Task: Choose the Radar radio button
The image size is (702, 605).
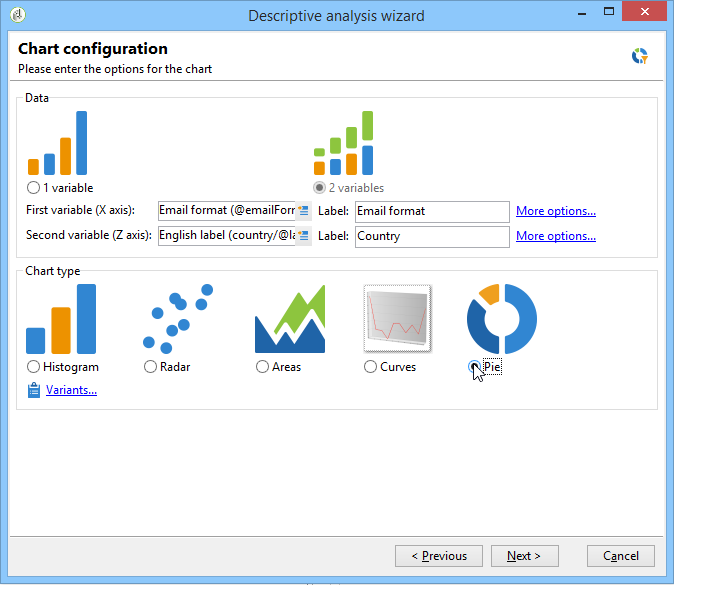Action: point(150,367)
